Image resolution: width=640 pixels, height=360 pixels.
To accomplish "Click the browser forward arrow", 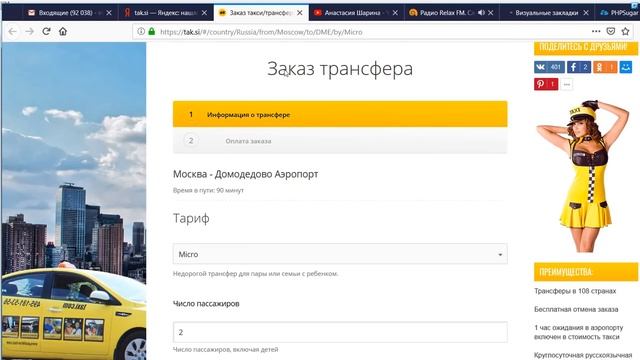I will pos(29,31).
